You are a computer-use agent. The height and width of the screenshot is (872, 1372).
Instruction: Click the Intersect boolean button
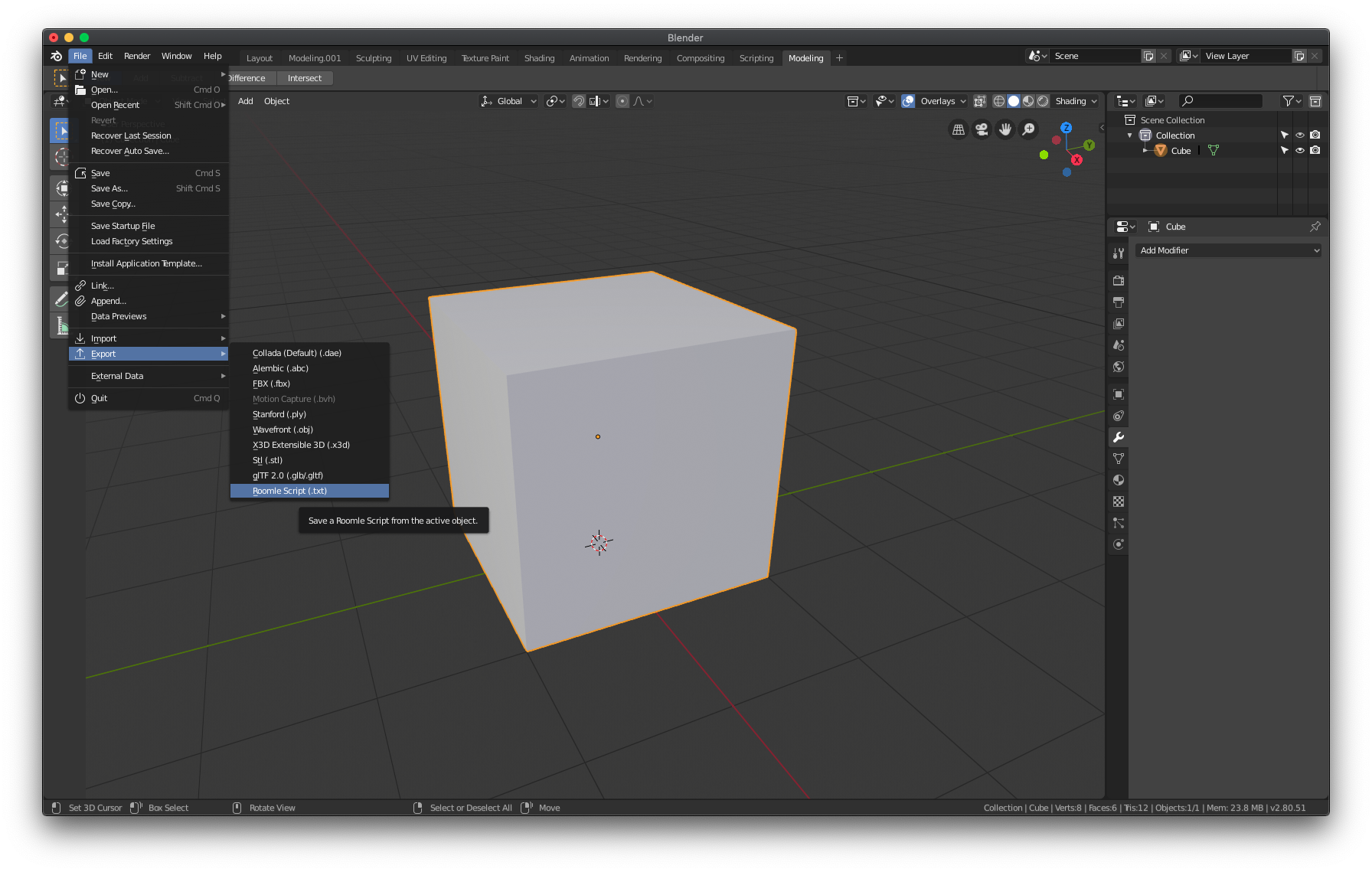tap(305, 78)
